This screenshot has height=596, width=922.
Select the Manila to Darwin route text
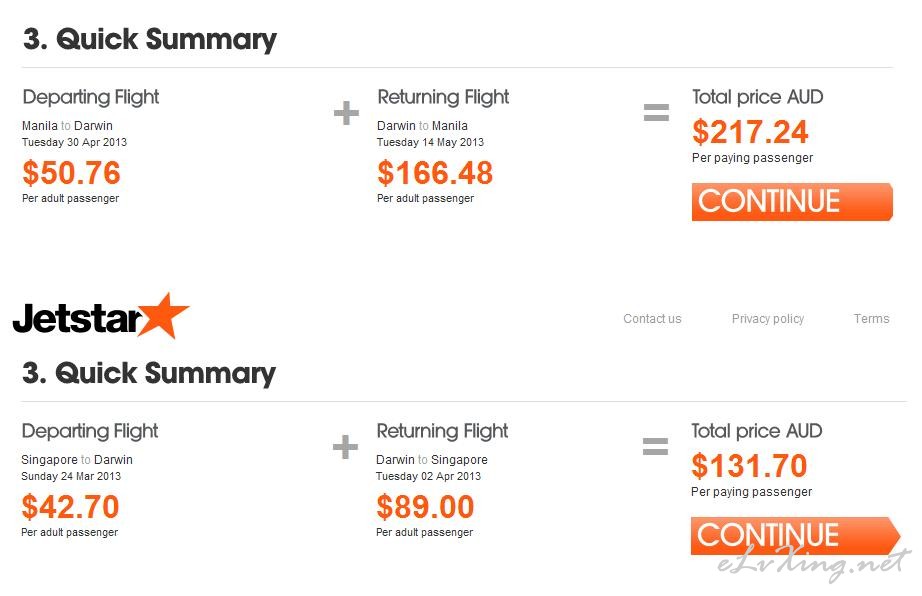pyautogui.click(x=67, y=126)
